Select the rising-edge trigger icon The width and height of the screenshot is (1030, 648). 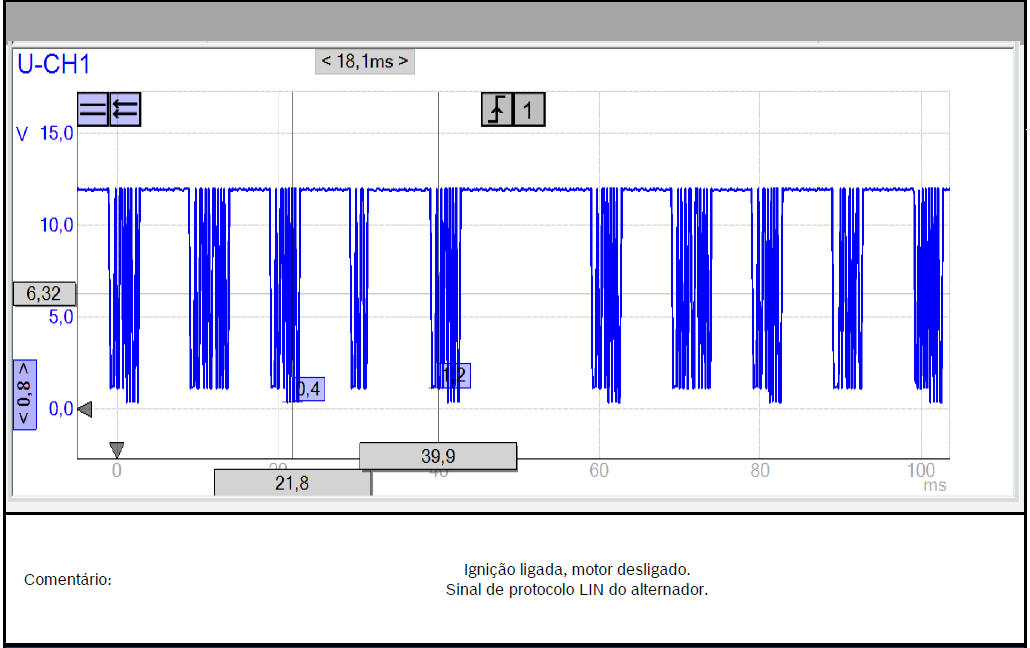point(497,110)
